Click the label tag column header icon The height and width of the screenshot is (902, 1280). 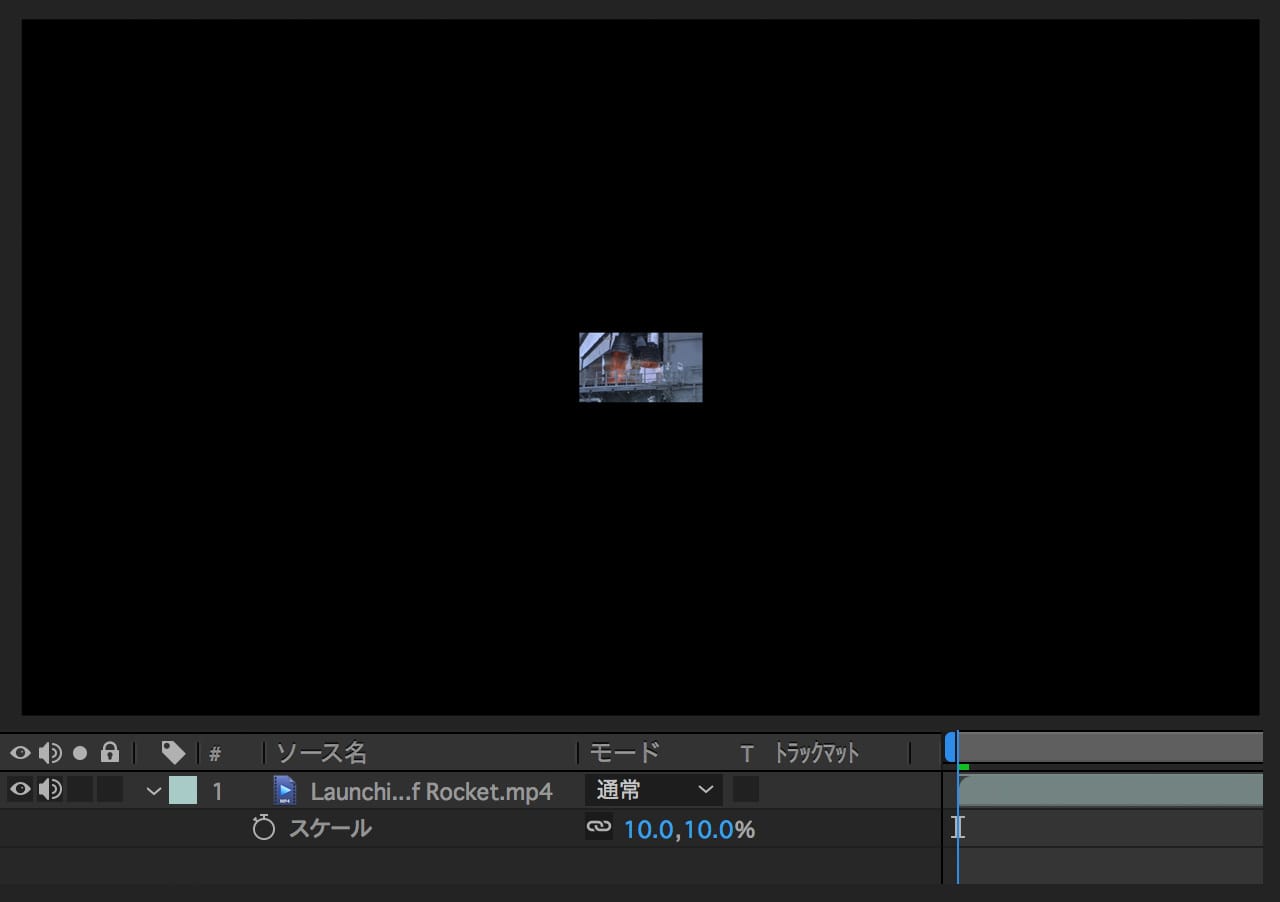tap(173, 752)
